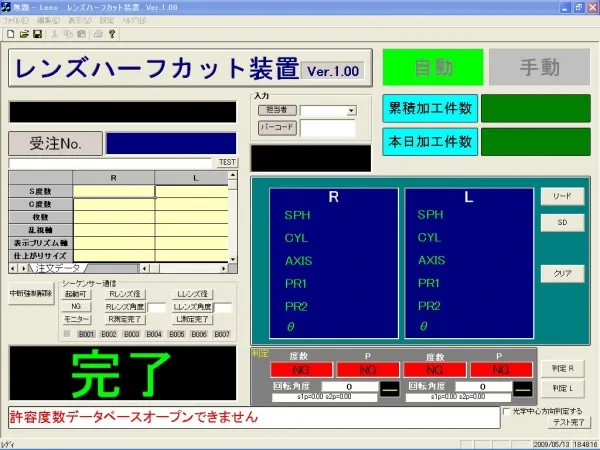This screenshot has width=600, height=450.
Task: Click the バーコード button
Action: click(277, 127)
